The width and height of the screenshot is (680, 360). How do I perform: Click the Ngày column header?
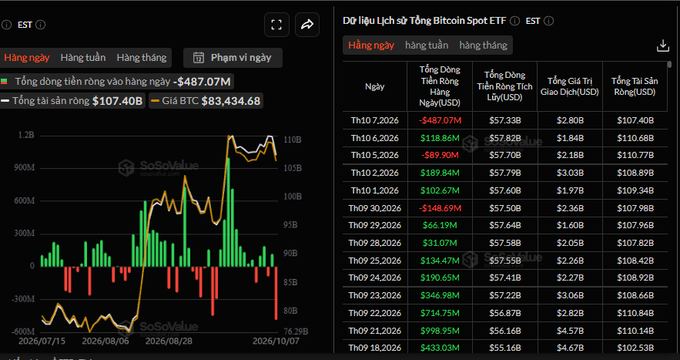pos(375,86)
